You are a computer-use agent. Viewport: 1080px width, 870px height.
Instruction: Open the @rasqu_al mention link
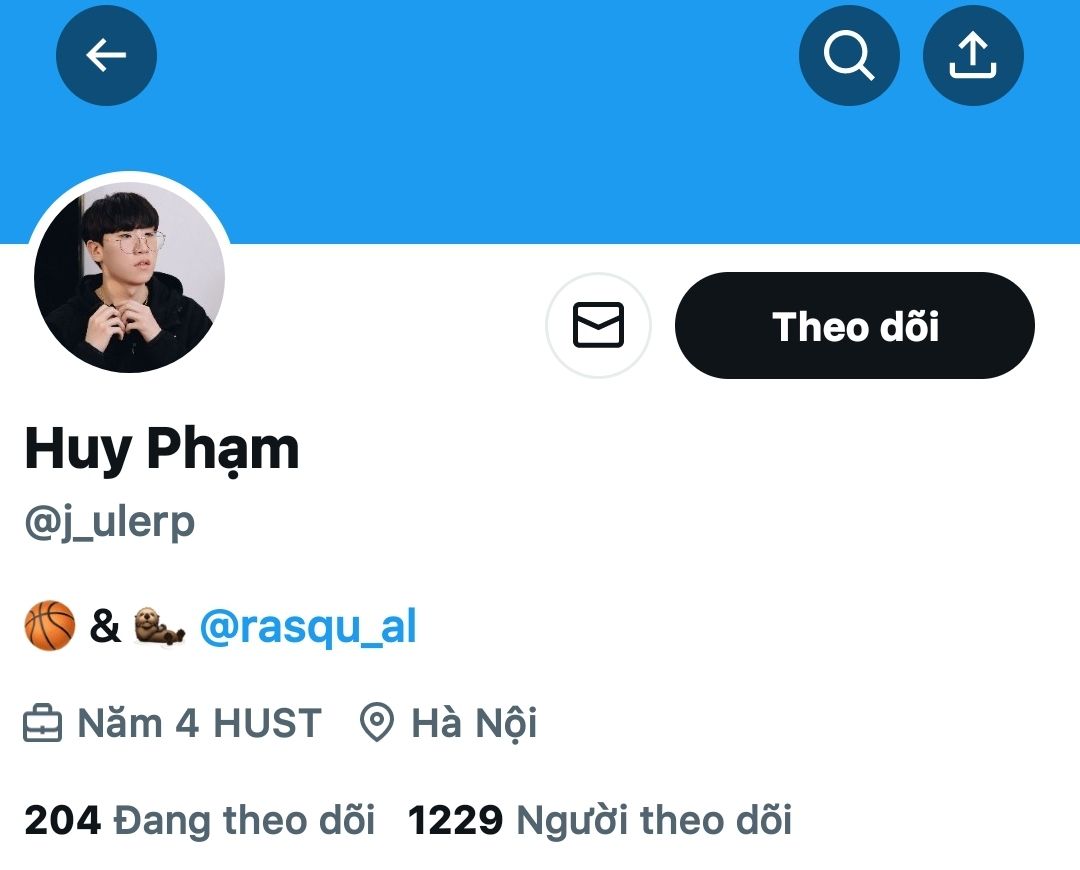click(x=308, y=626)
